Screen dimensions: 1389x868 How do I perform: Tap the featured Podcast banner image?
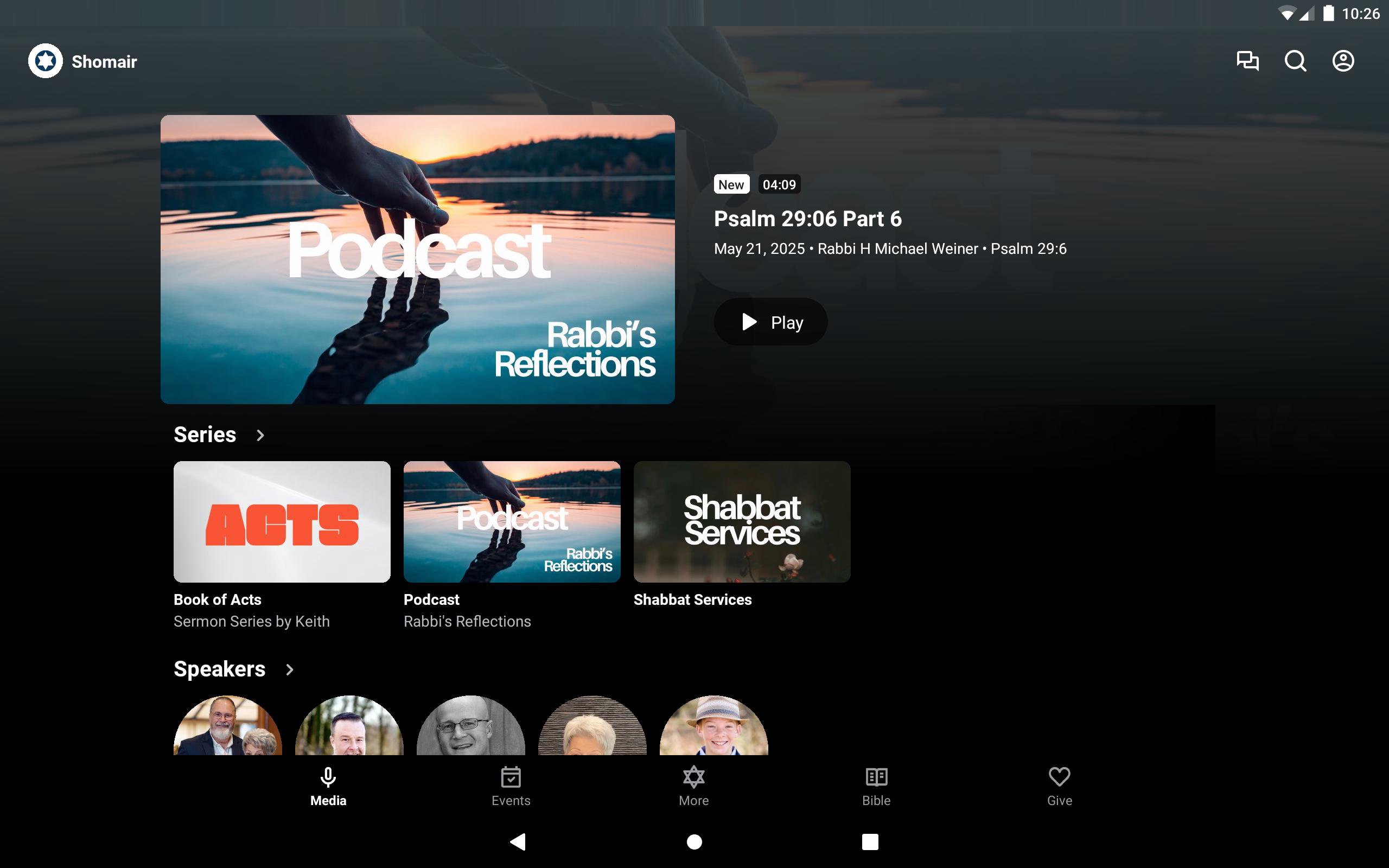tap(417, 259)
